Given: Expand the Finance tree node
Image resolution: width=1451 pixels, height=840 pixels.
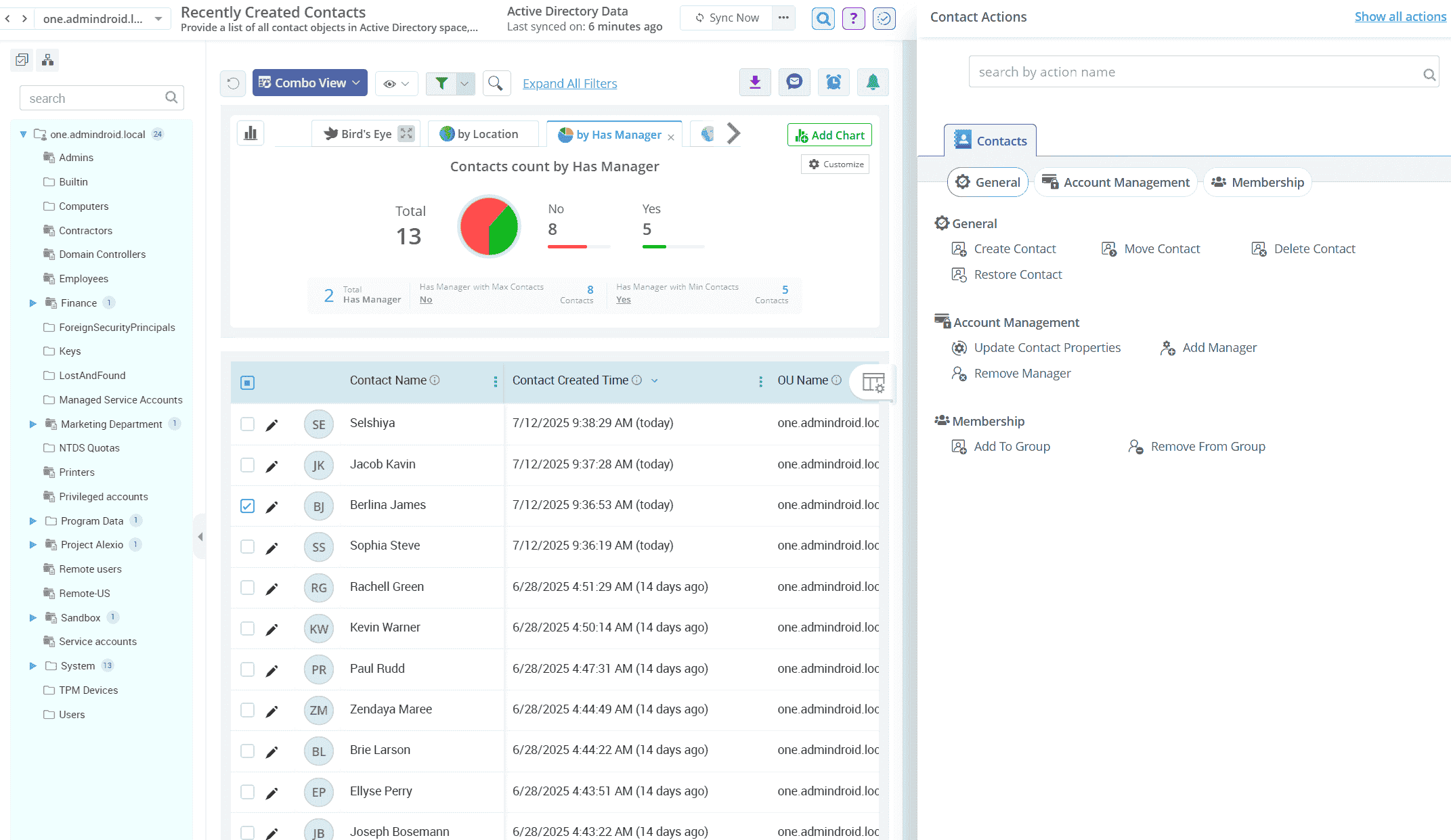Looking at the screenshot, I should (x=33, y=303).
